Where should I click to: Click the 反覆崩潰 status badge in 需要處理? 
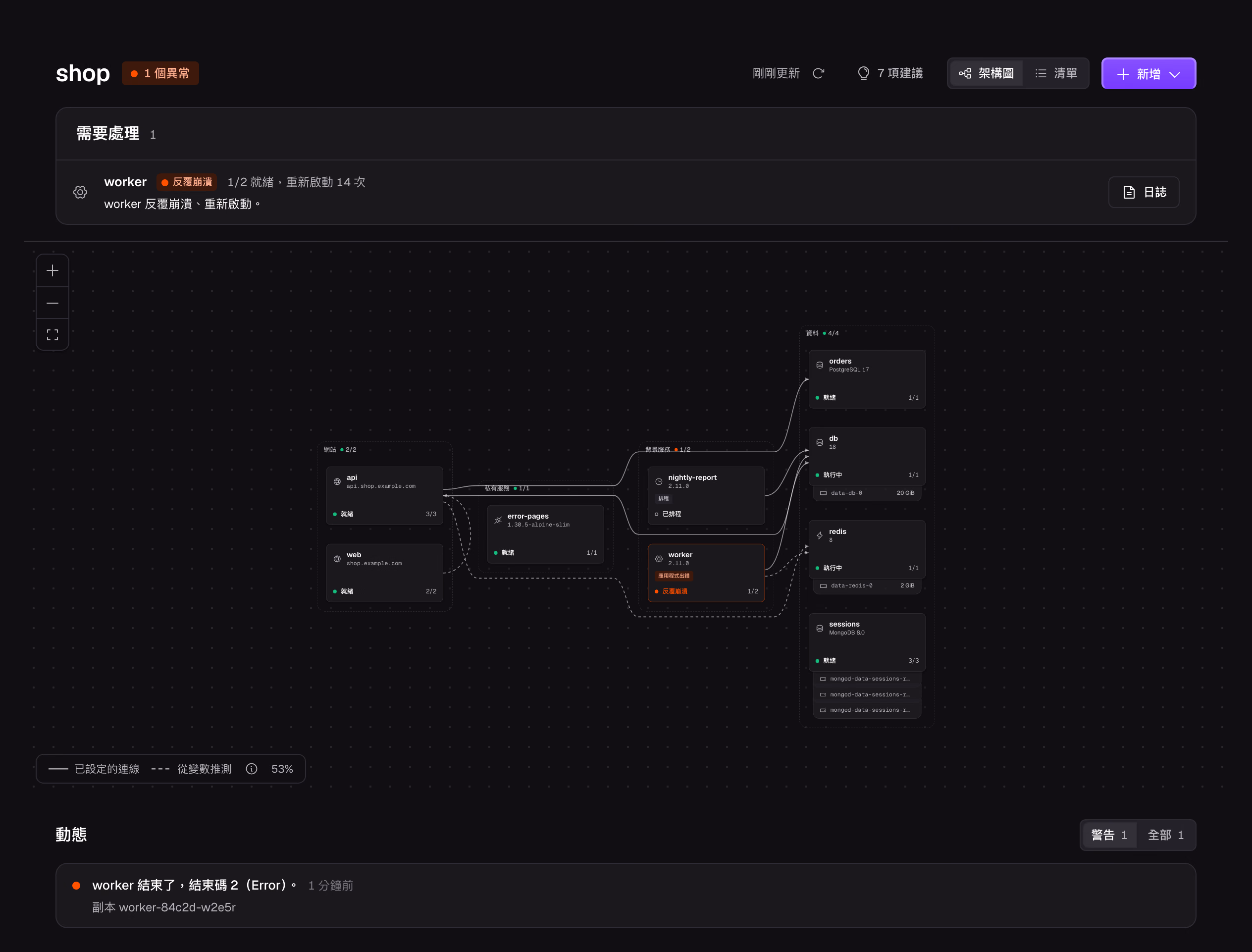[x=187, y=182]
